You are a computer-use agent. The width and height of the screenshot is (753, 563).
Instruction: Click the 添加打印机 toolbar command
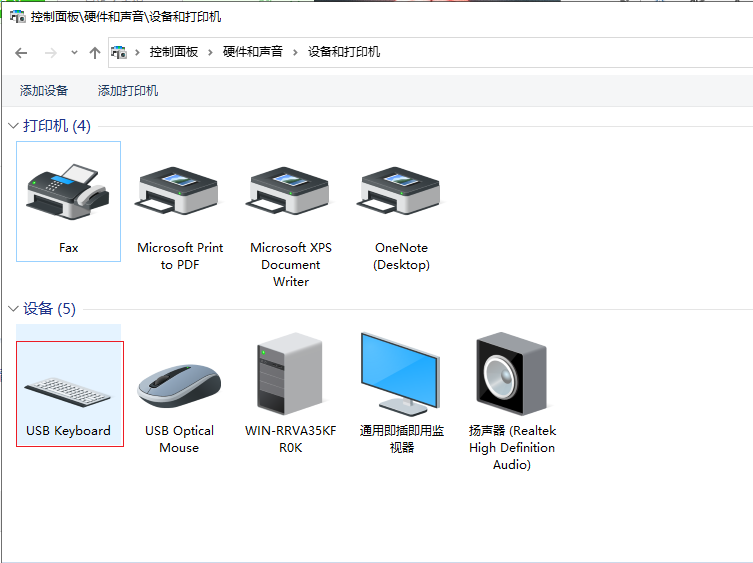point(128,91)
